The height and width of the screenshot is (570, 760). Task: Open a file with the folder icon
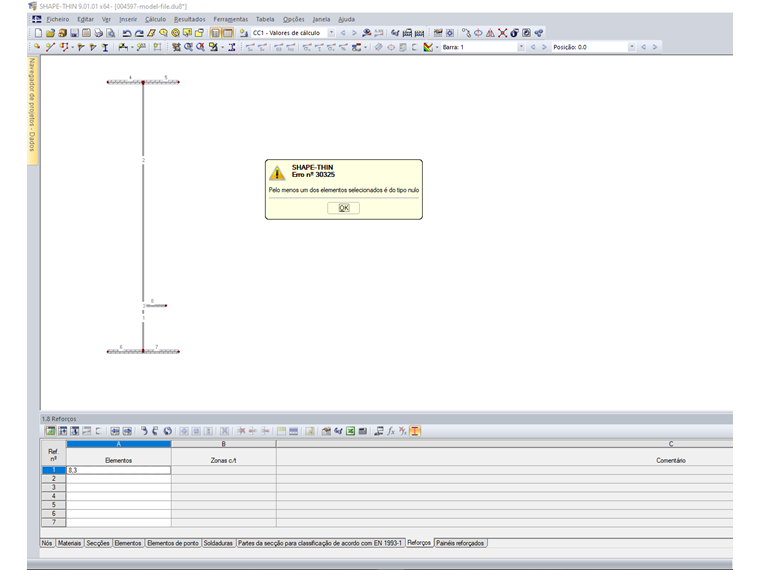[50, 33]
